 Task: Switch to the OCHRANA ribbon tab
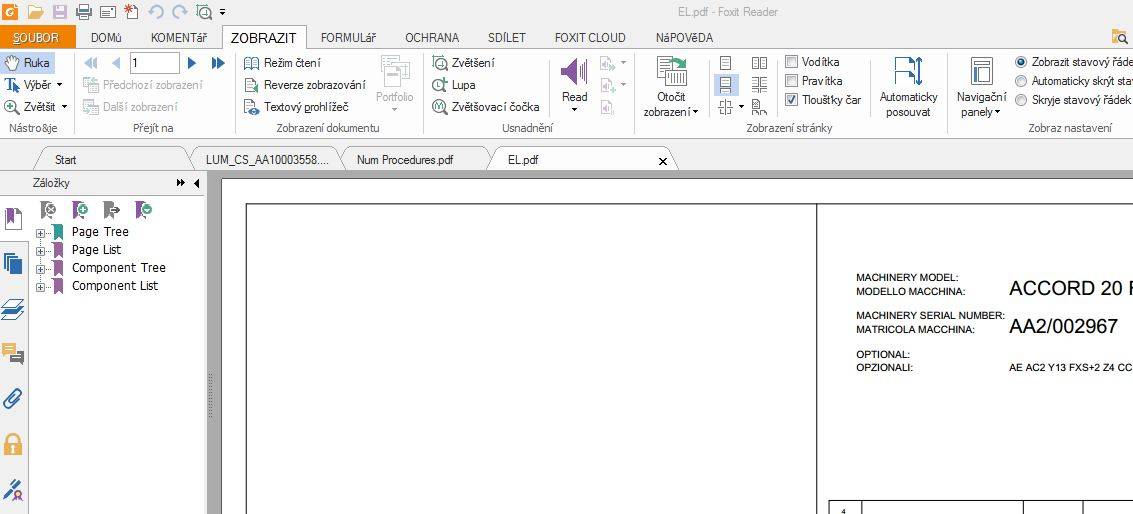[x=432, y=38]
